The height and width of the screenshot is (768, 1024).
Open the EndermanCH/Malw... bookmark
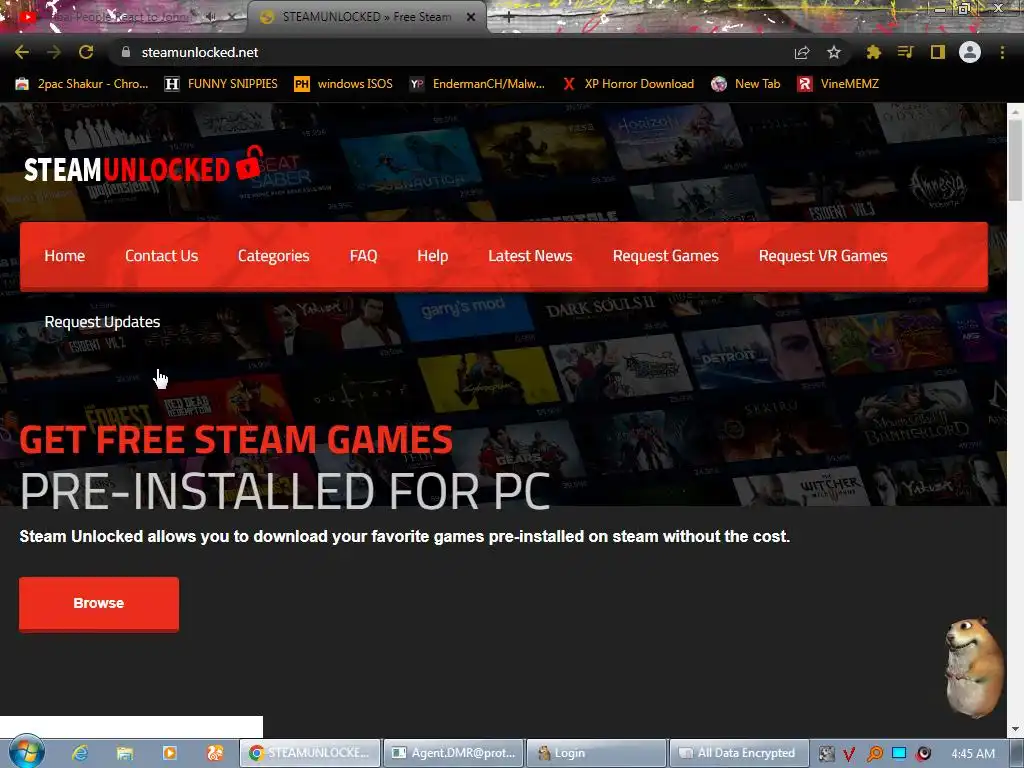(477, 84)
